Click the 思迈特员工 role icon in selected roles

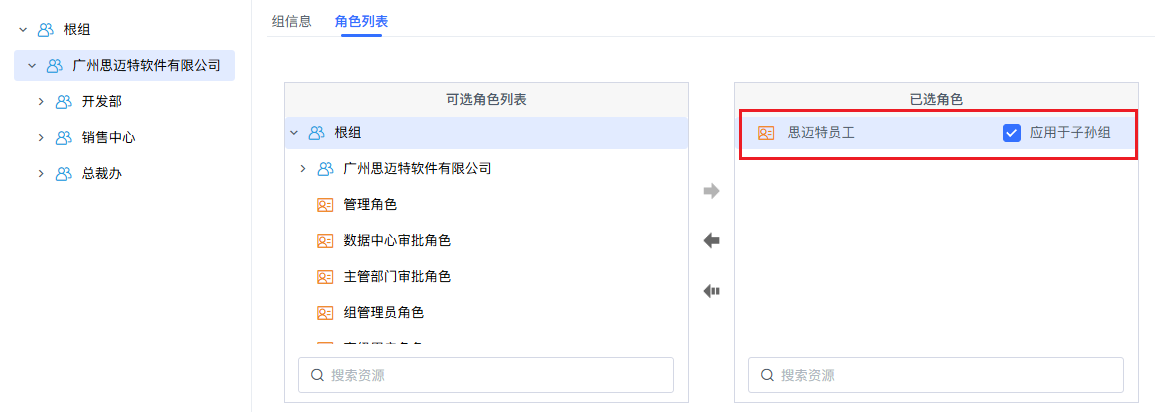766,133
